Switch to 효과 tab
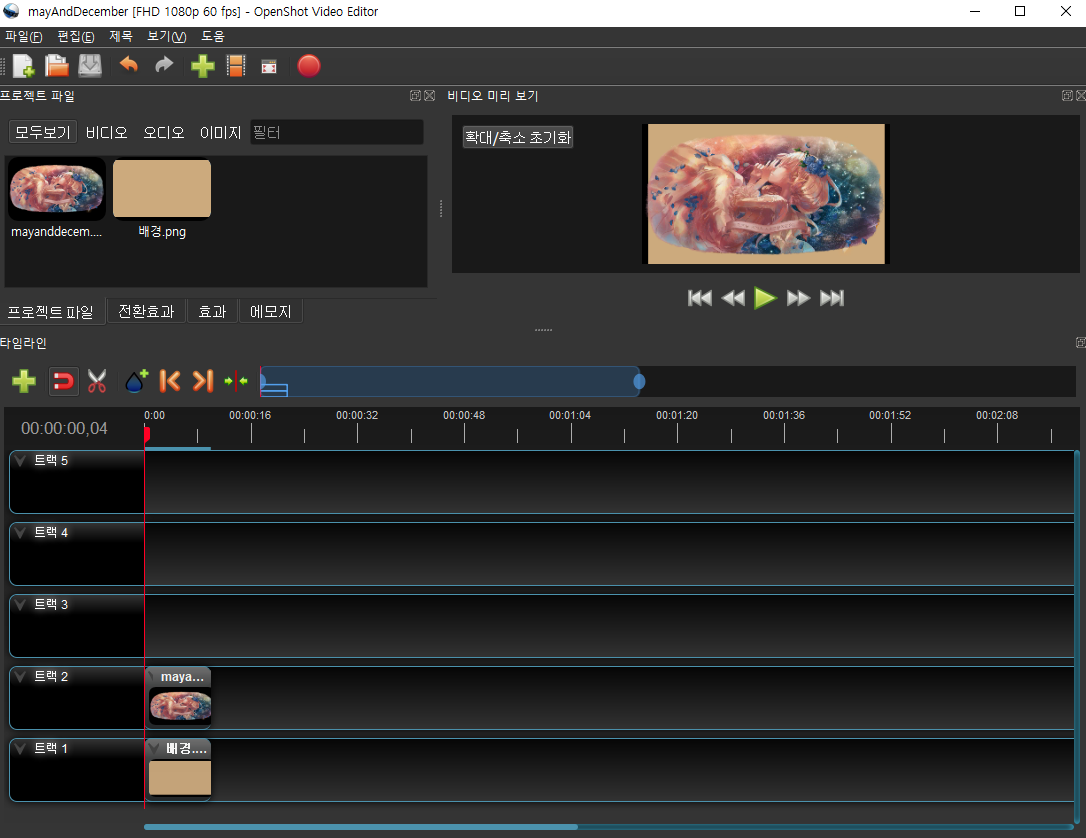Image resolution: width=1086 pixels, height=838 pixels. (213, 312)
